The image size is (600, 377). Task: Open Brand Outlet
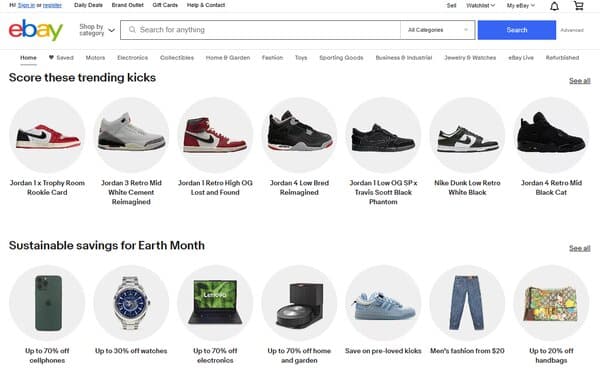[x=127, y=5]
